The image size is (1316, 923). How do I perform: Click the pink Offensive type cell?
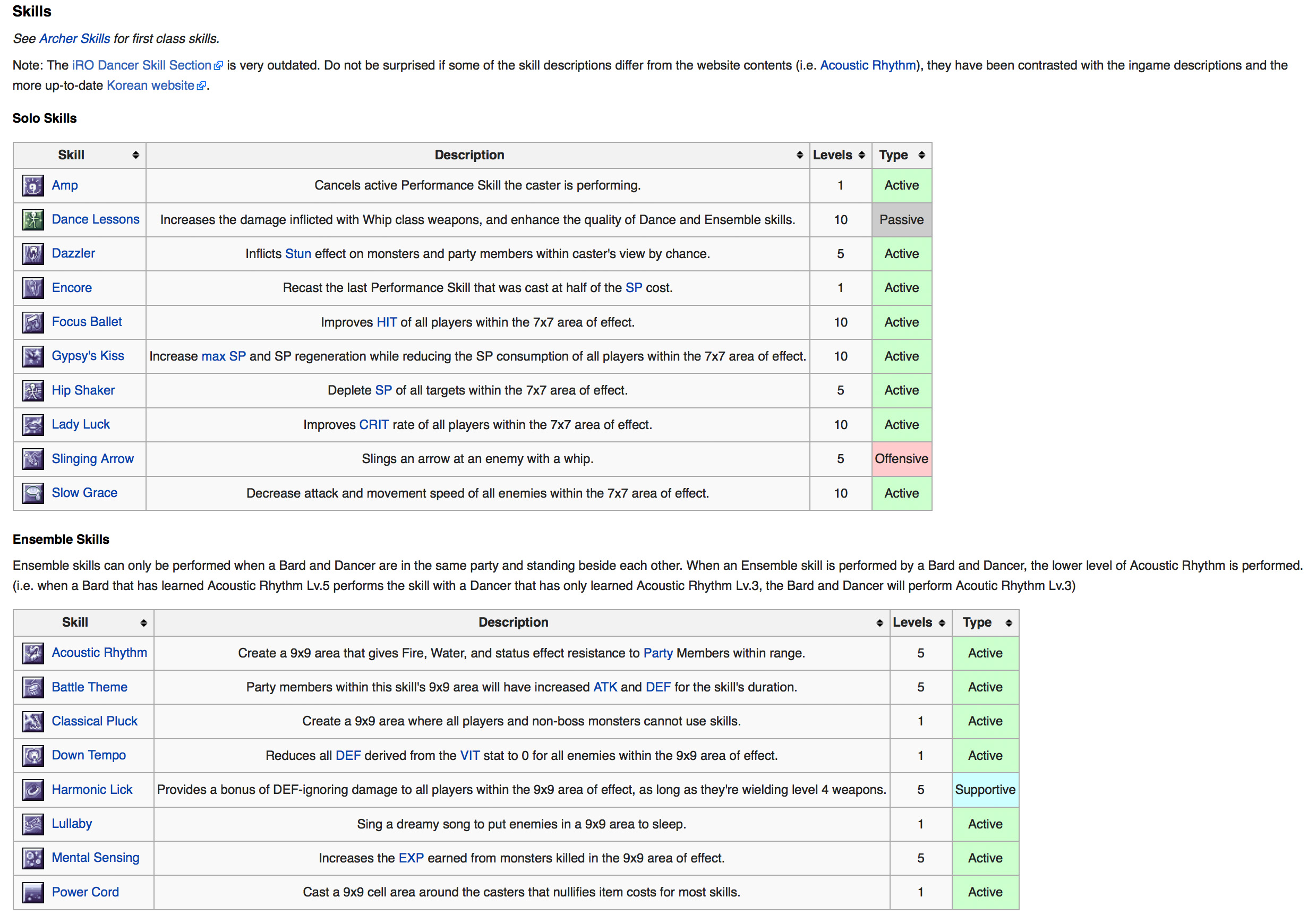pos(902,459)
